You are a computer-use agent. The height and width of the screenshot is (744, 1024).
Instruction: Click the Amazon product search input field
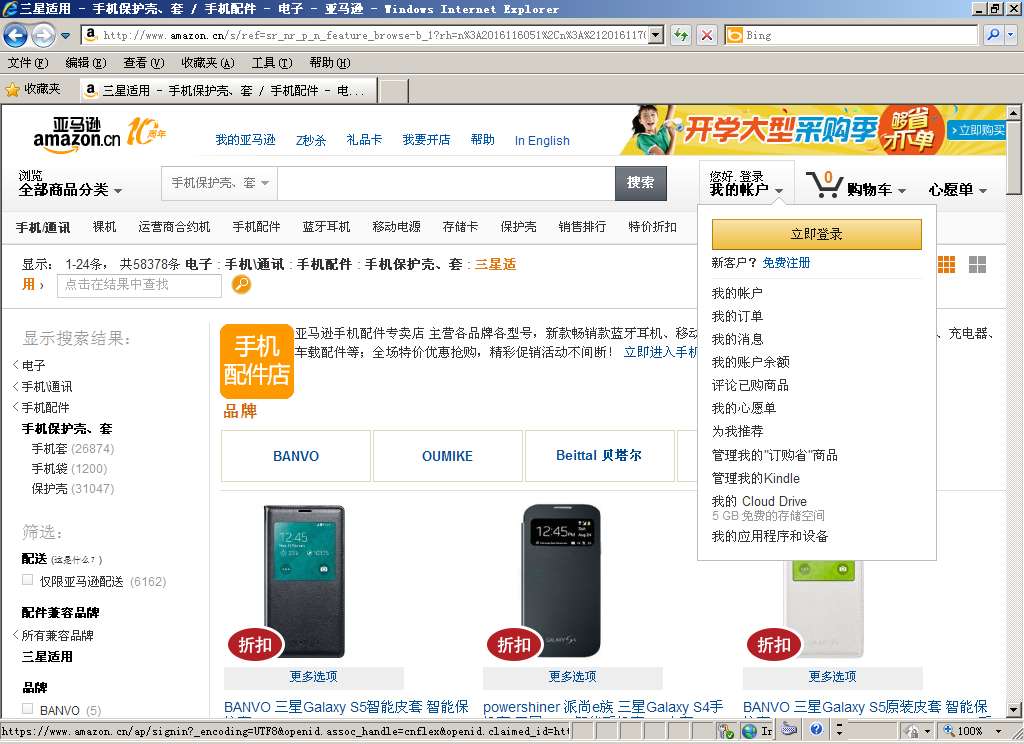(x=446, y=183)
